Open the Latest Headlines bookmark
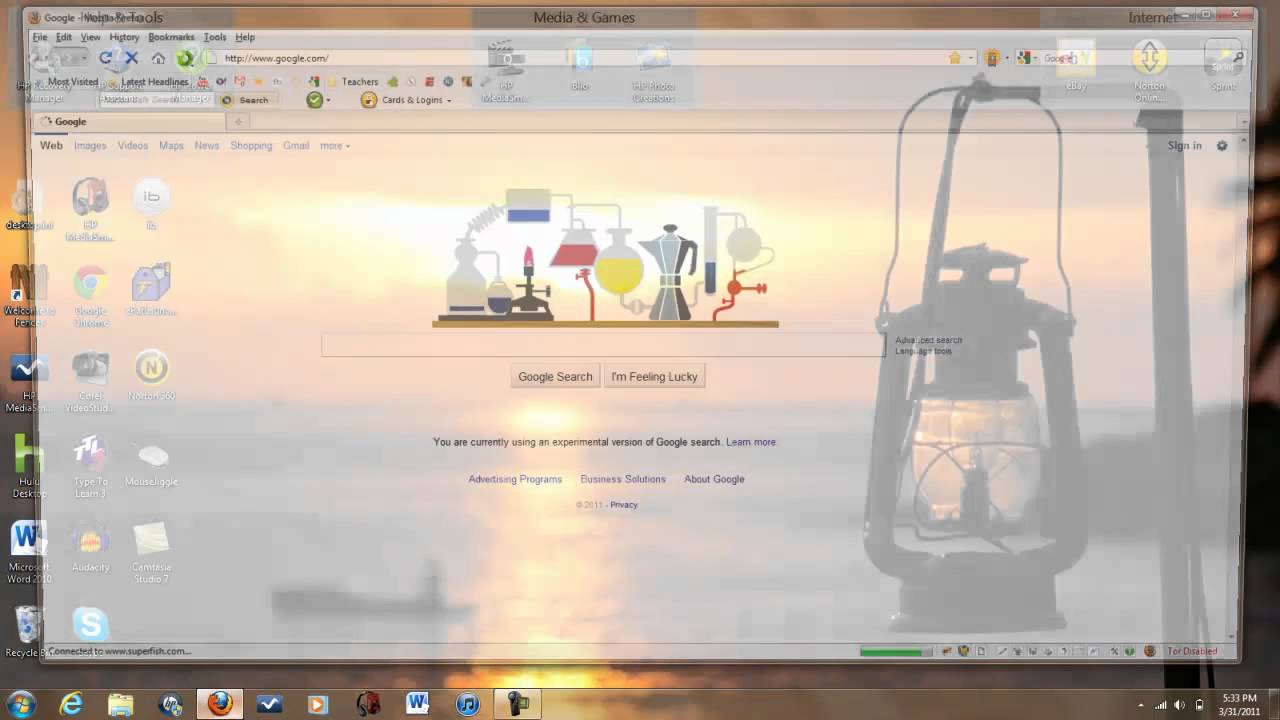 pyautogui.click(x=147, y=82)
